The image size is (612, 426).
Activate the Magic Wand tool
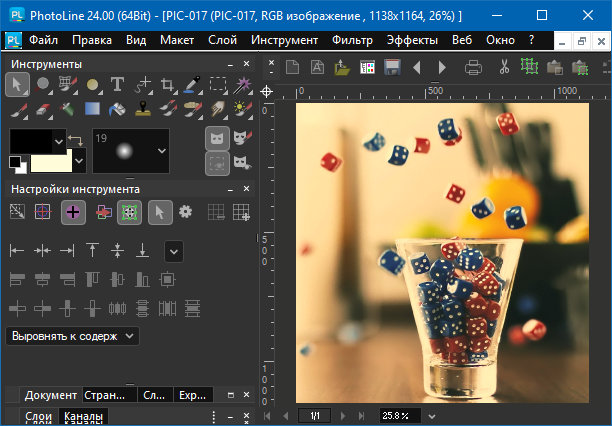coord(242,84)
